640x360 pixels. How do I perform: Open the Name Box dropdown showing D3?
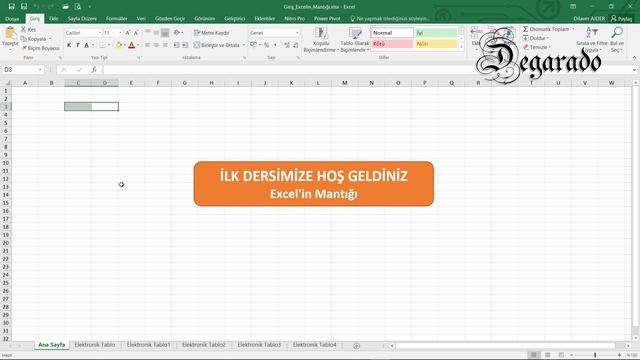pyautogui.click(x=40, y=70)
